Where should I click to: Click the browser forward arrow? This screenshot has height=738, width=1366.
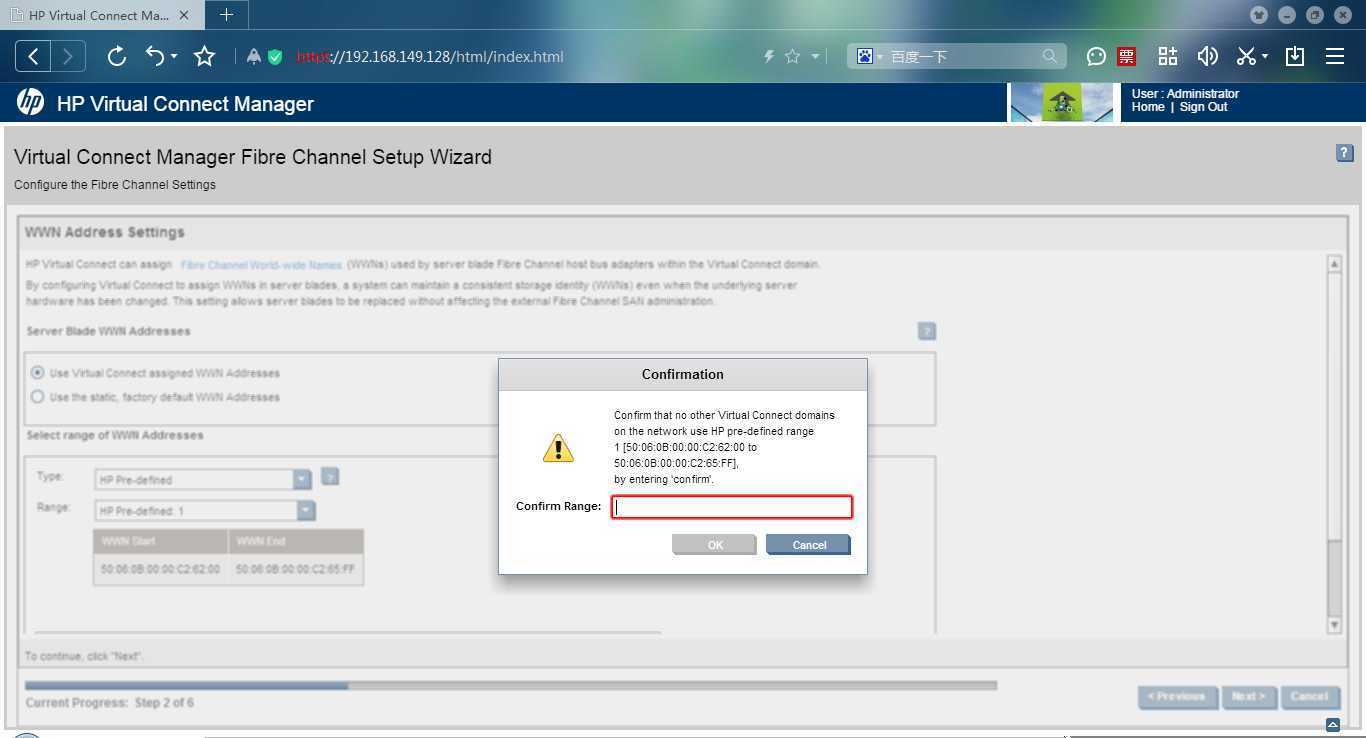point(68,56)
